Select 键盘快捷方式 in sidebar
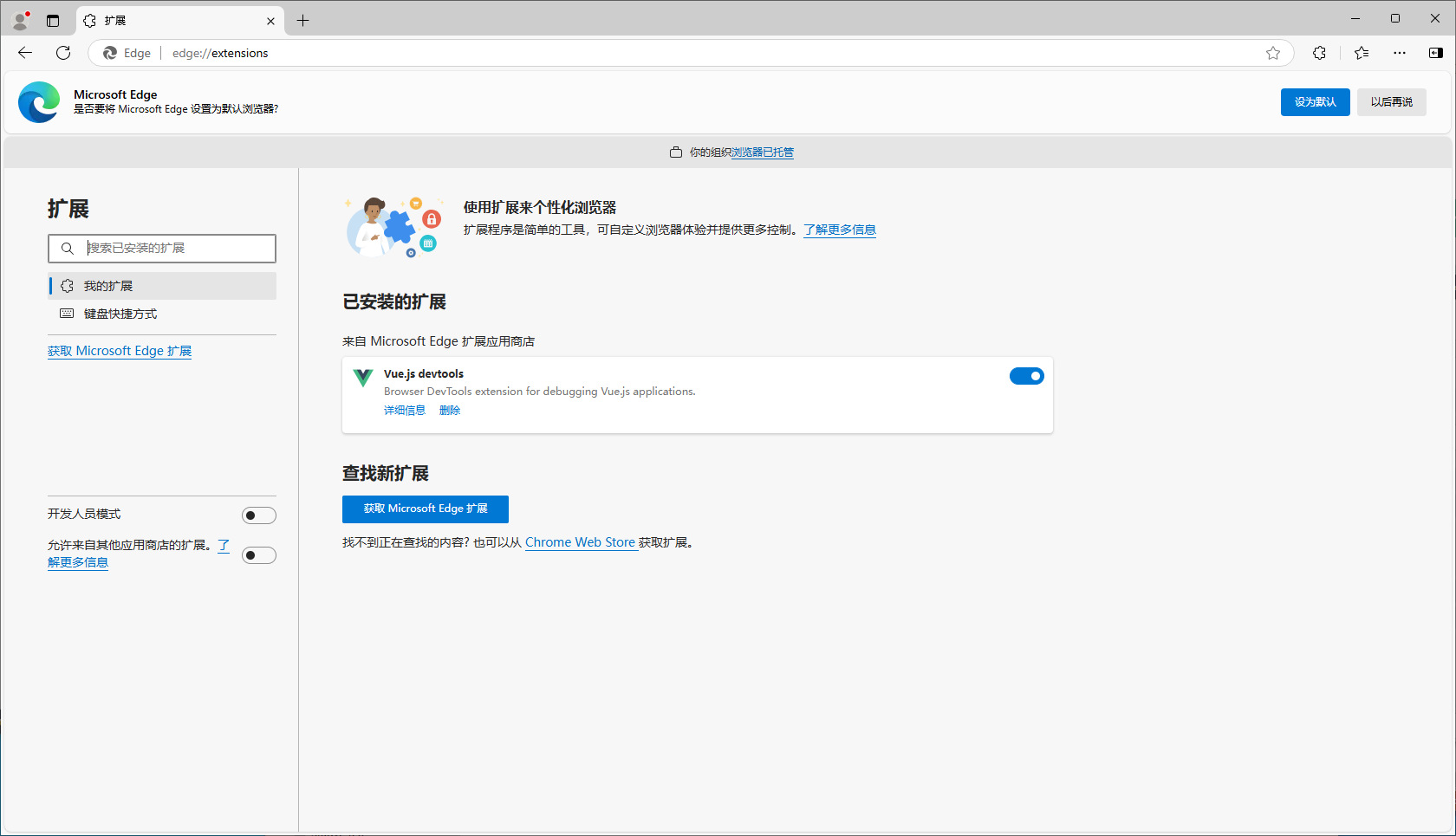 coord(162,314)
